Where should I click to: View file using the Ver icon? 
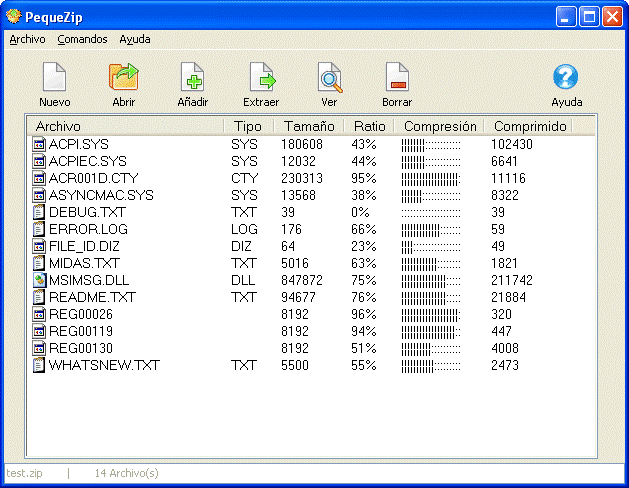click(330, 77)
